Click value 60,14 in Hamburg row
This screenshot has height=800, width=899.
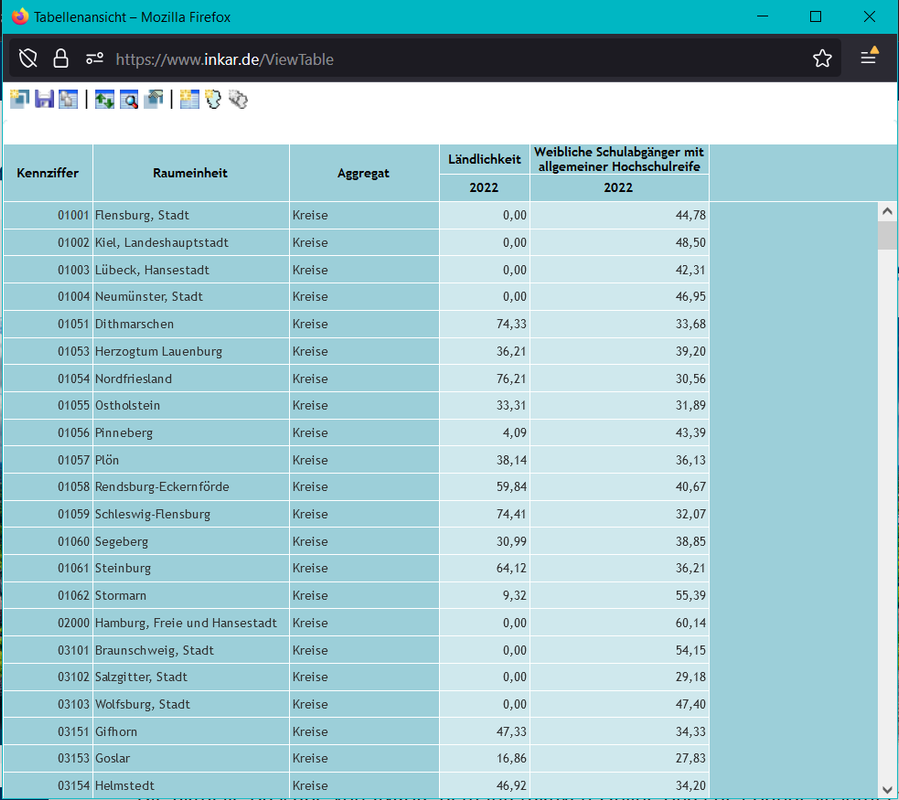click(619, 623)
